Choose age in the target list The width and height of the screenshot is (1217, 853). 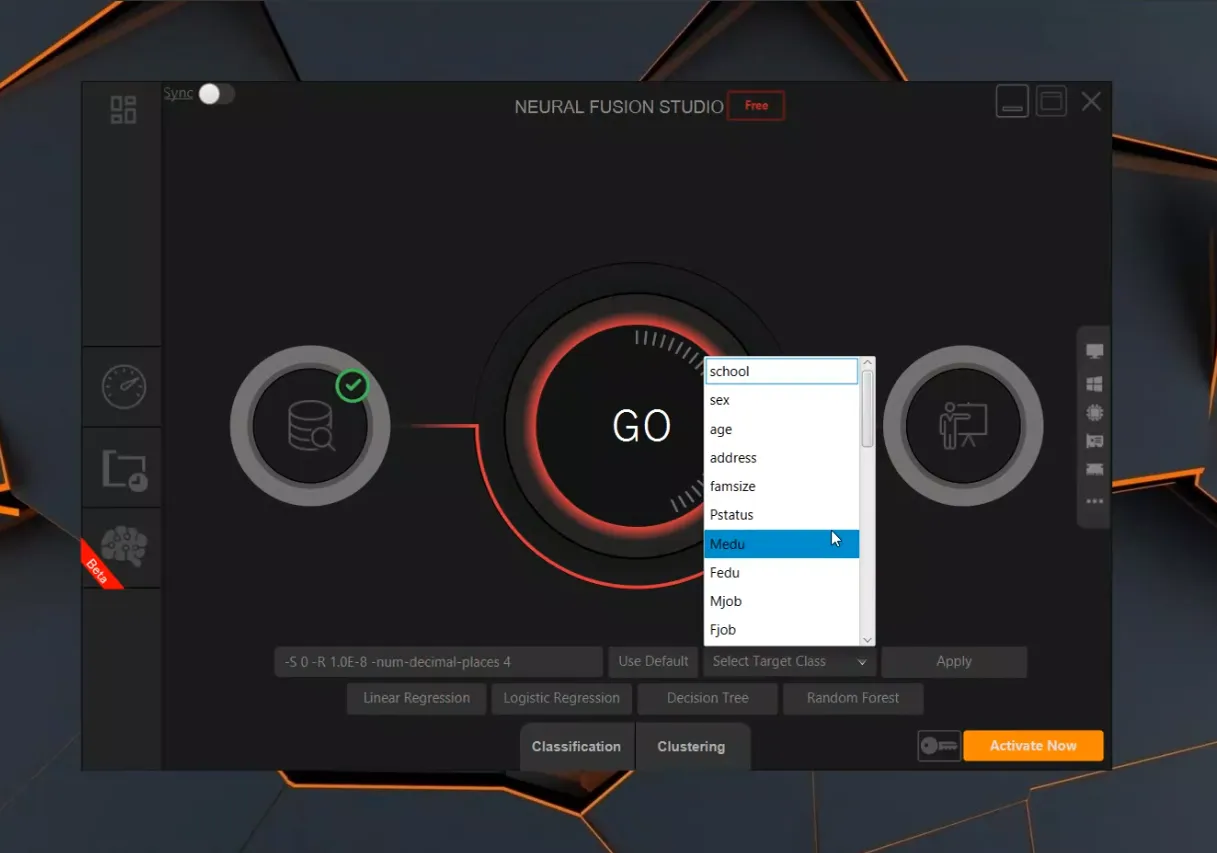point(781,429)
